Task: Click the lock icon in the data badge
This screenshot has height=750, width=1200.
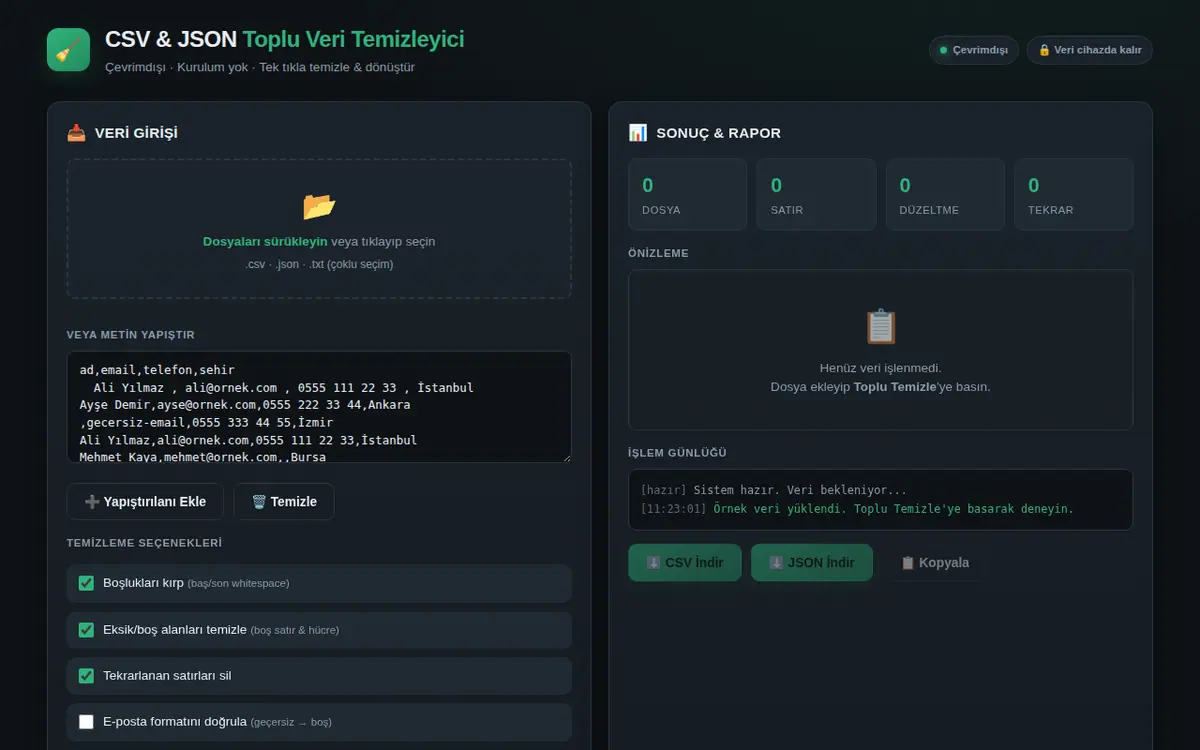Action: tap(1044, 50)
